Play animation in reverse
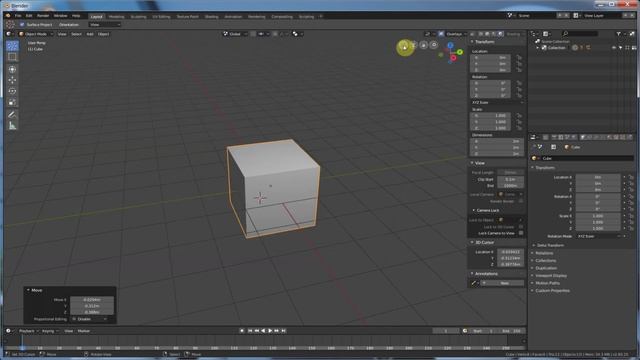640x360 pixels. [263, 331]
